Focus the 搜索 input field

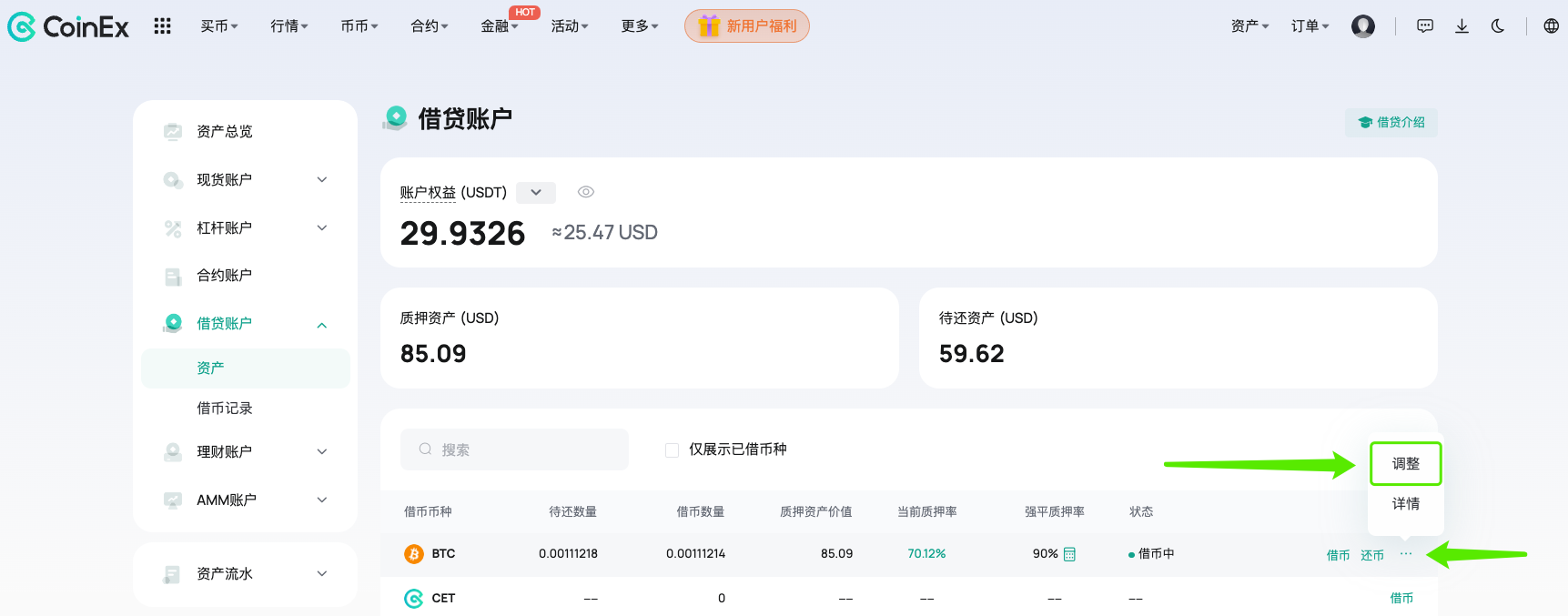tap(514, 449)
